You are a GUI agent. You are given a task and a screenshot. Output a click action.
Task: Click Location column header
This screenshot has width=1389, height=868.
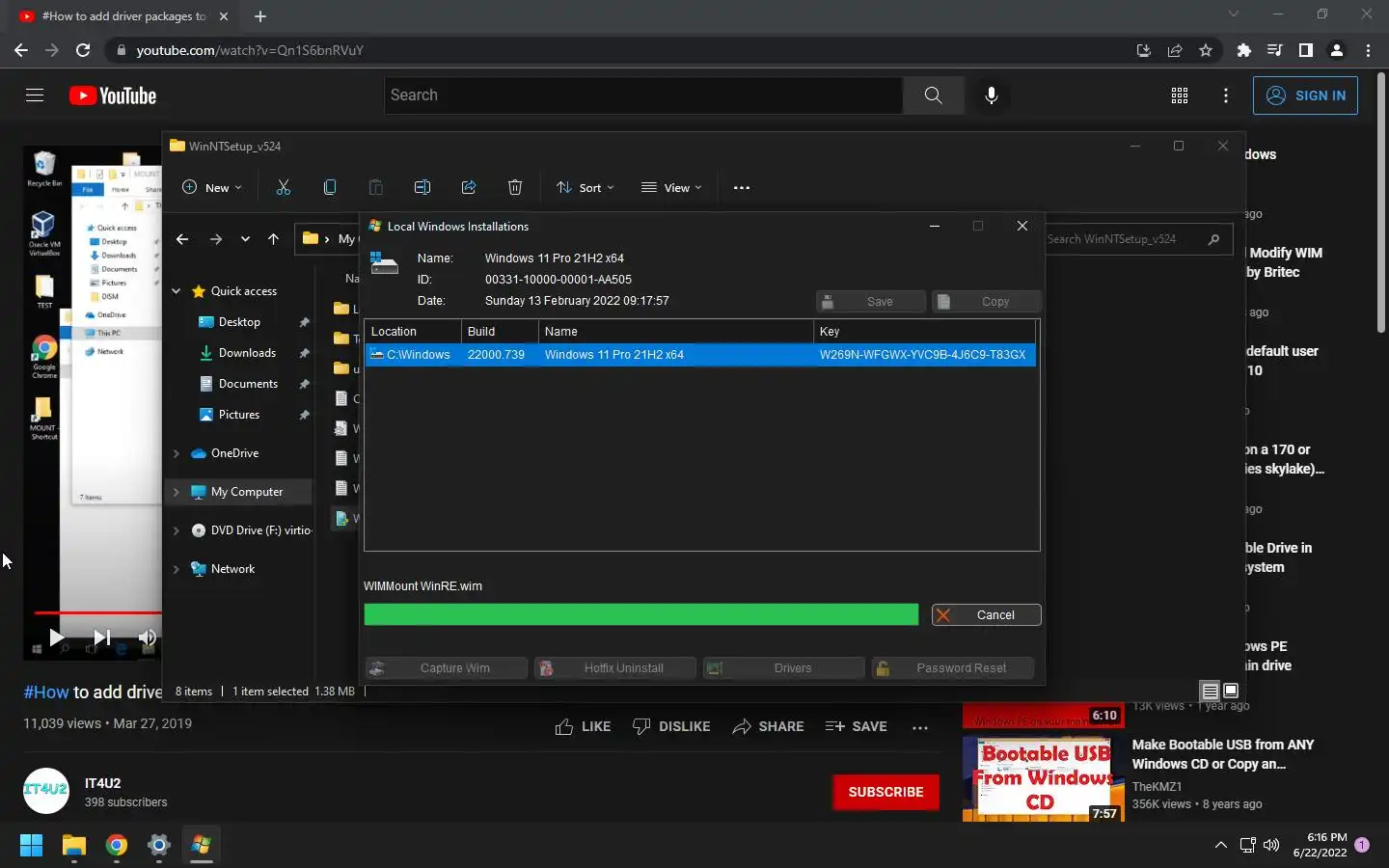pos(413,332)
